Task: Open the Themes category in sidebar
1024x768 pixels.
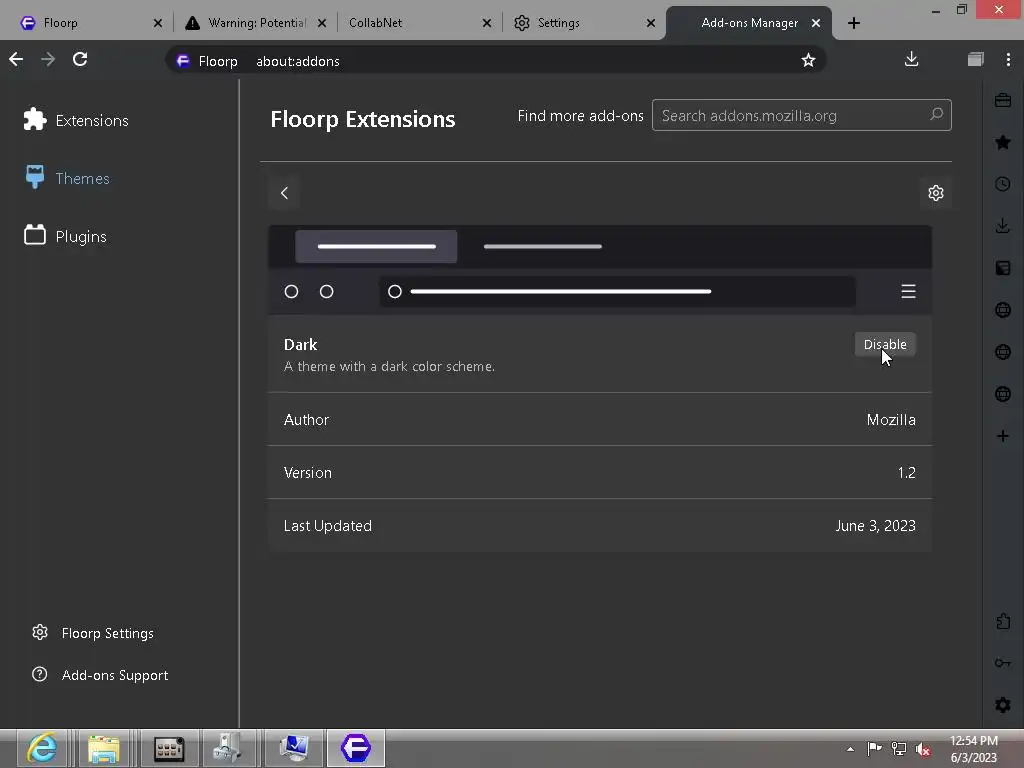Action: [x=67, y=178]
